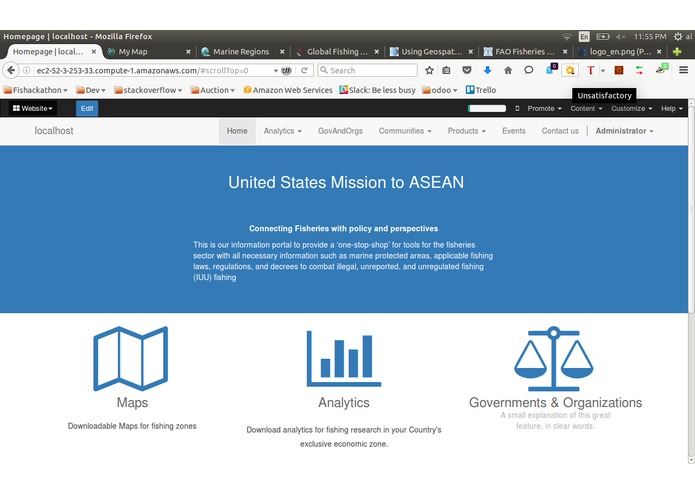Open the bookmarks clipboard list icon
The width and height of the screenshot is (695, 494).
(446, 70)
